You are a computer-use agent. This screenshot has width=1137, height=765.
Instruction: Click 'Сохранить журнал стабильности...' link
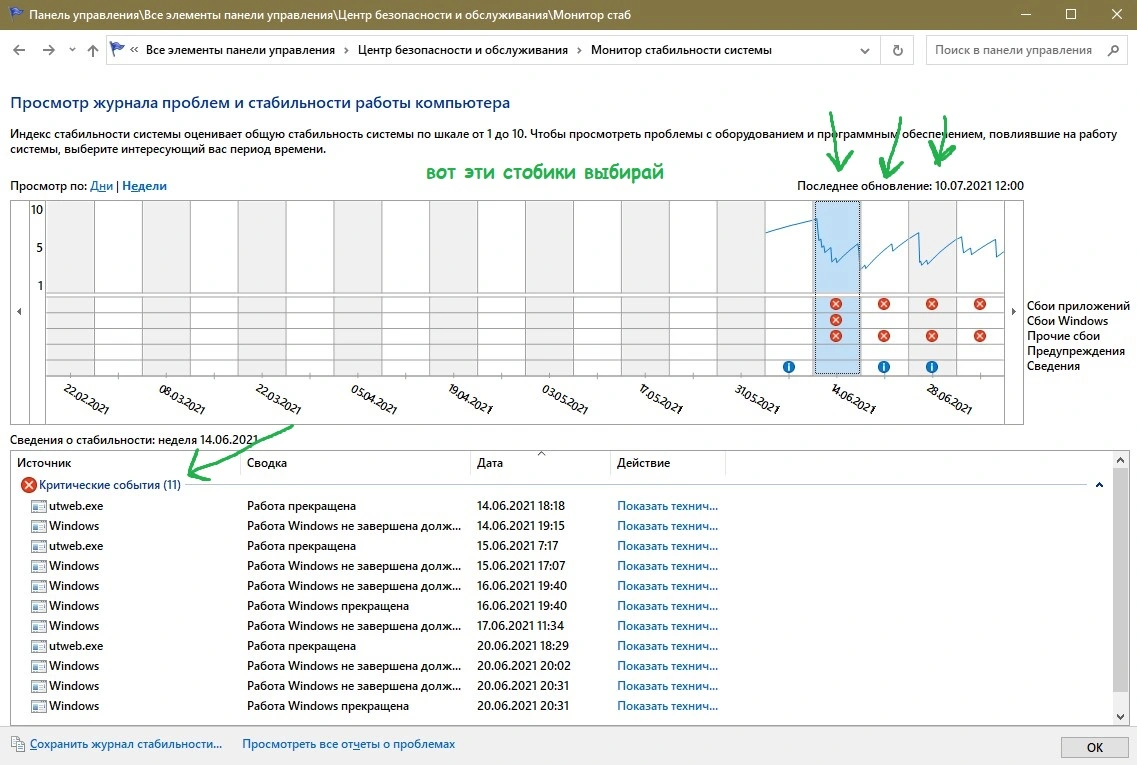click(126, 744)
